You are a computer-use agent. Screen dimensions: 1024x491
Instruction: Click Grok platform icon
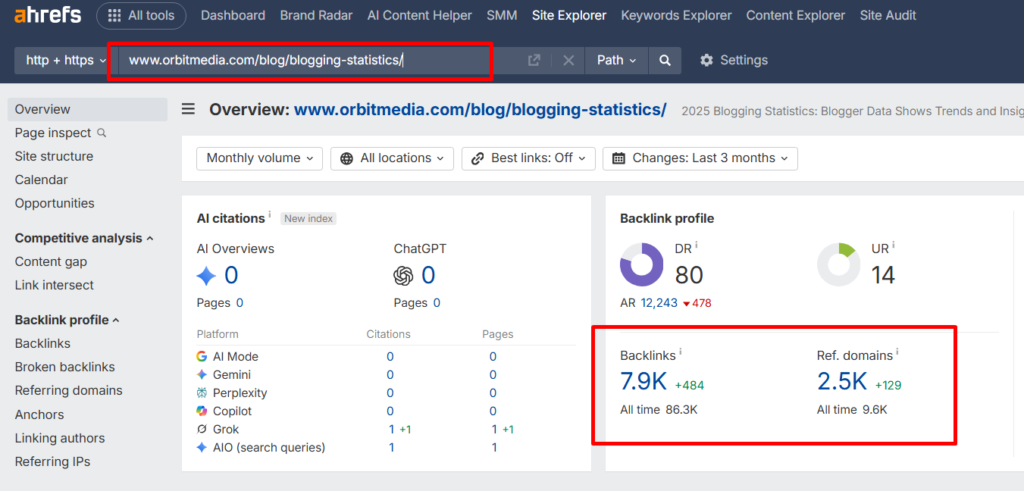point(202,430)
